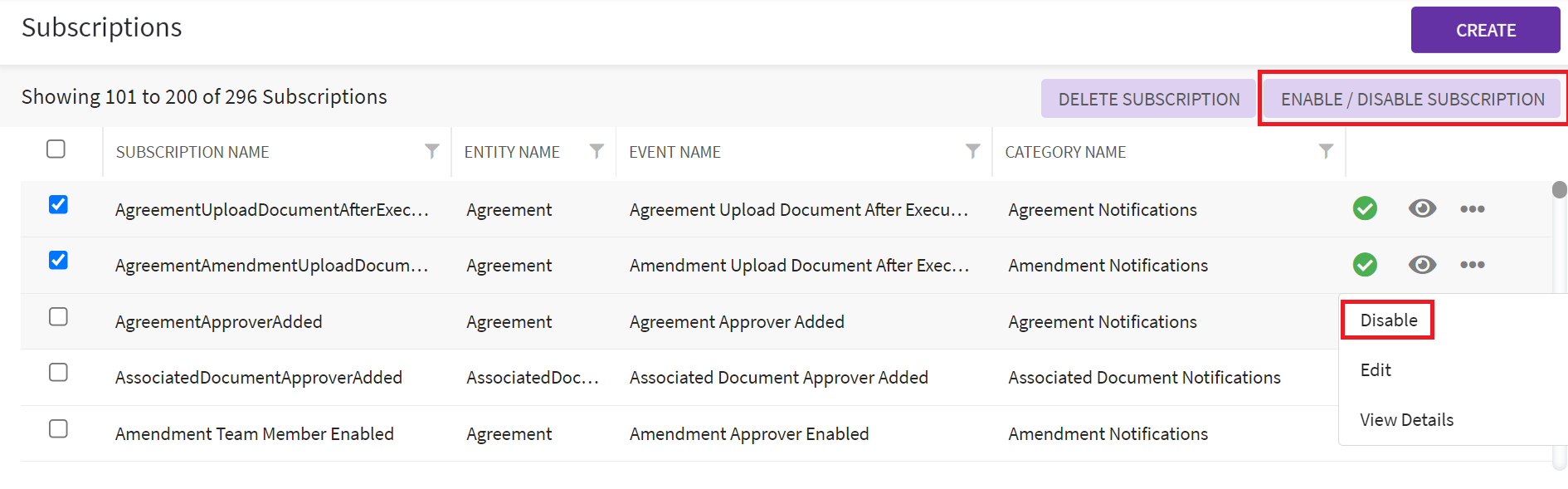Choose Disable from the context menu
Viewport: 1568px width, 489px height.
(1388, 320)
